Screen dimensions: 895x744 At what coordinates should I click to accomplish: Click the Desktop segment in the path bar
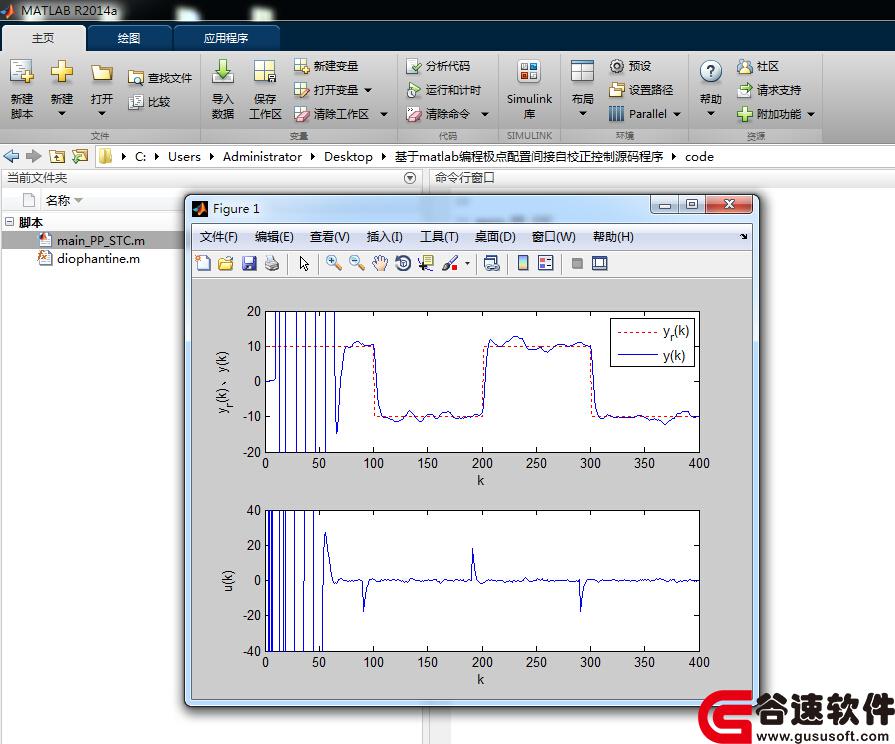pyautogui.click(x=348, y=156)
